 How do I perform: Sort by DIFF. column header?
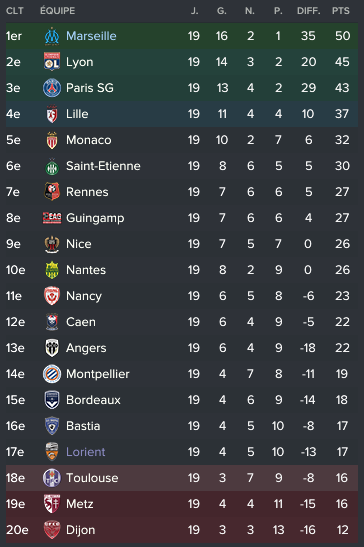tap(309, 11)
